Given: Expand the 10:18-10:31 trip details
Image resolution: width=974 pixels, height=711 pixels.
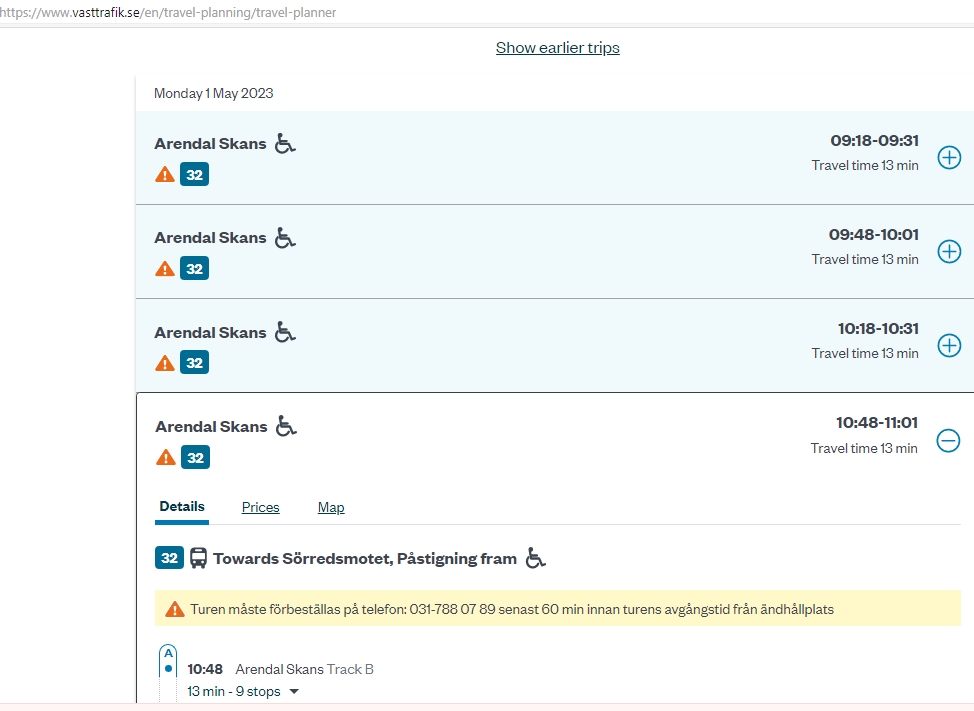Looking at the screenshot, I should (948, 345).
